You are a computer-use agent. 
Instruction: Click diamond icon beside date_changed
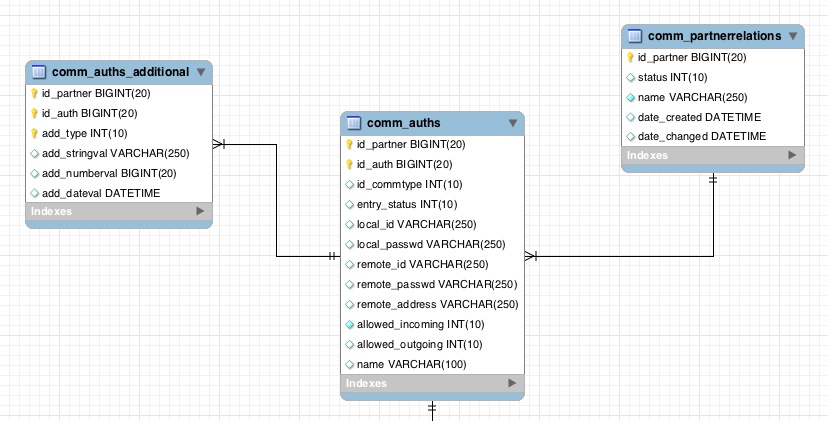(x=631, y=137)
